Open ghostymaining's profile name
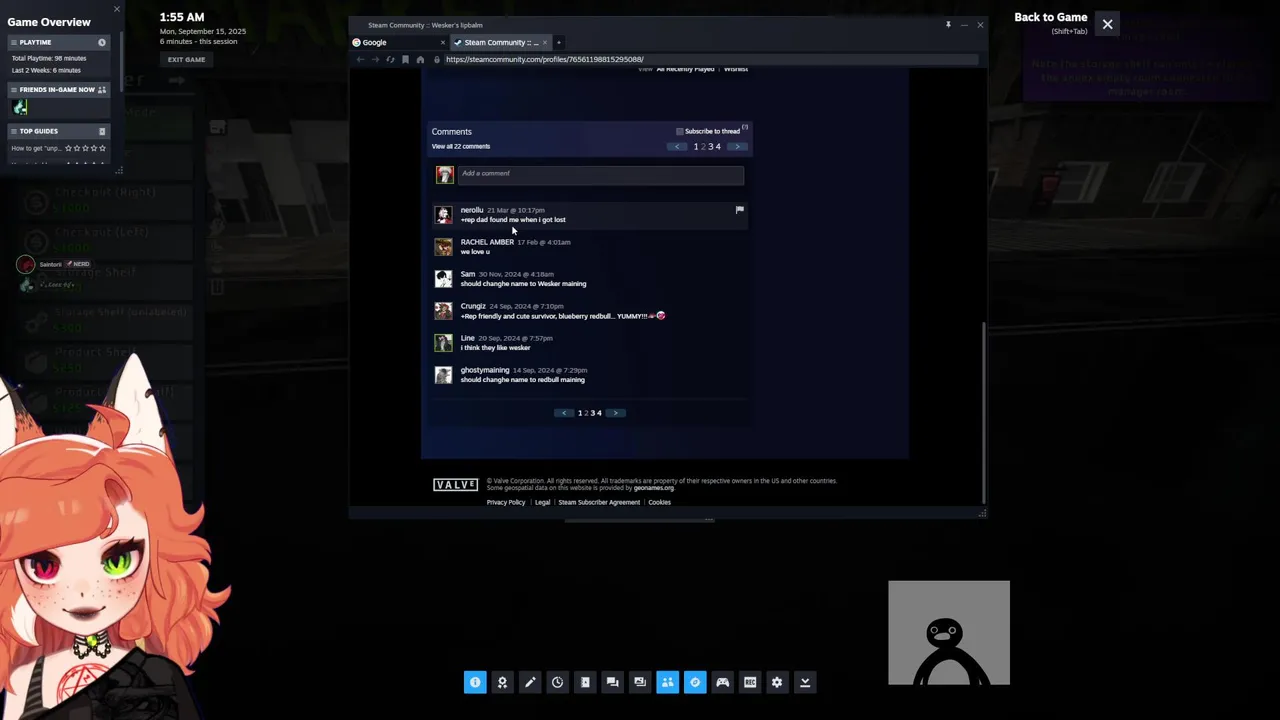Viewport: 1280px width, 720px height. coord(485,370)
